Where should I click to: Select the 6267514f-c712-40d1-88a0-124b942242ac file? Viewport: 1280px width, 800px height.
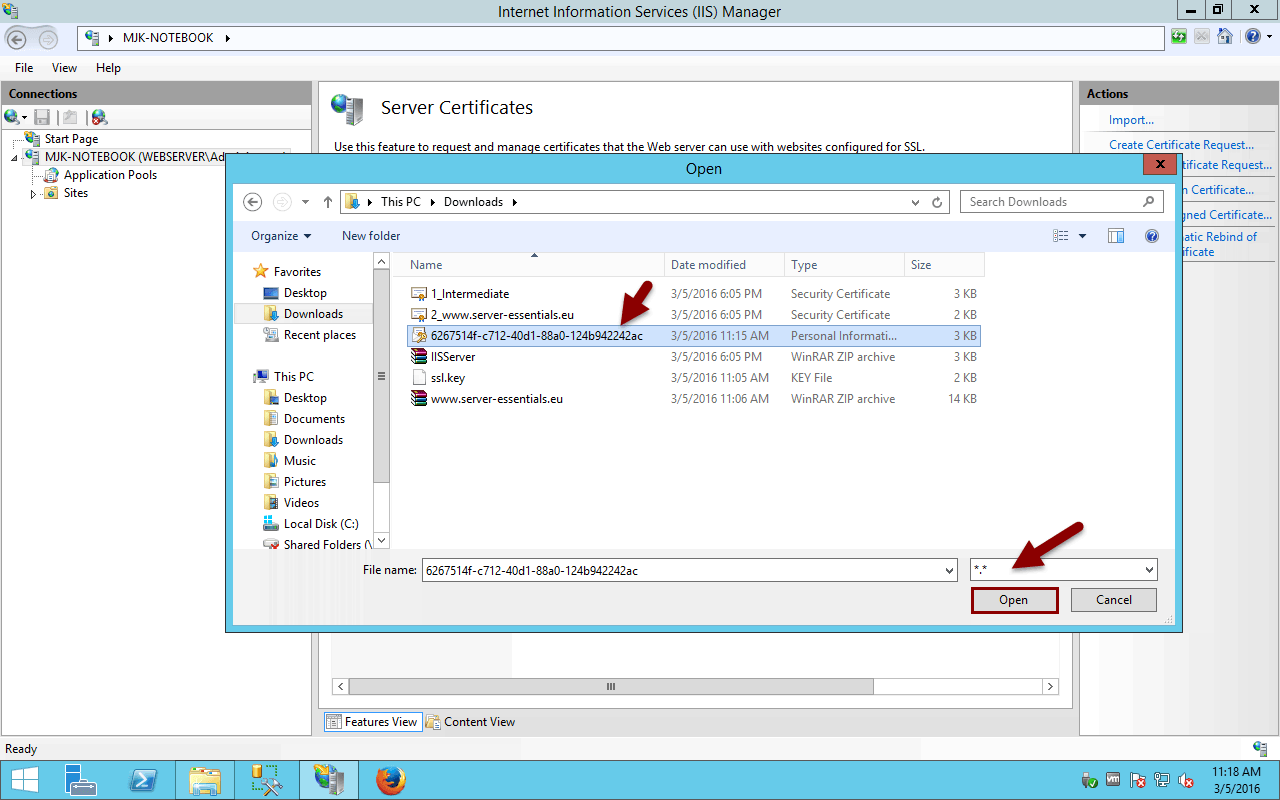pos(694,336)
